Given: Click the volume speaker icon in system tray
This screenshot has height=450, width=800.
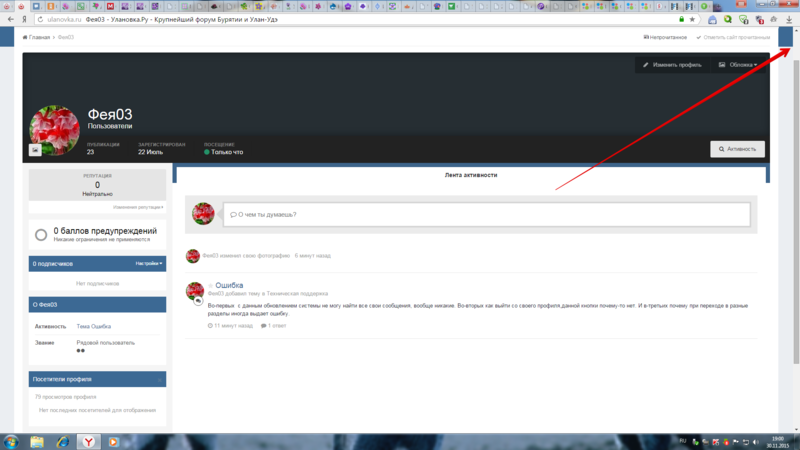Looking at the screenshot, I should (756, 442).
